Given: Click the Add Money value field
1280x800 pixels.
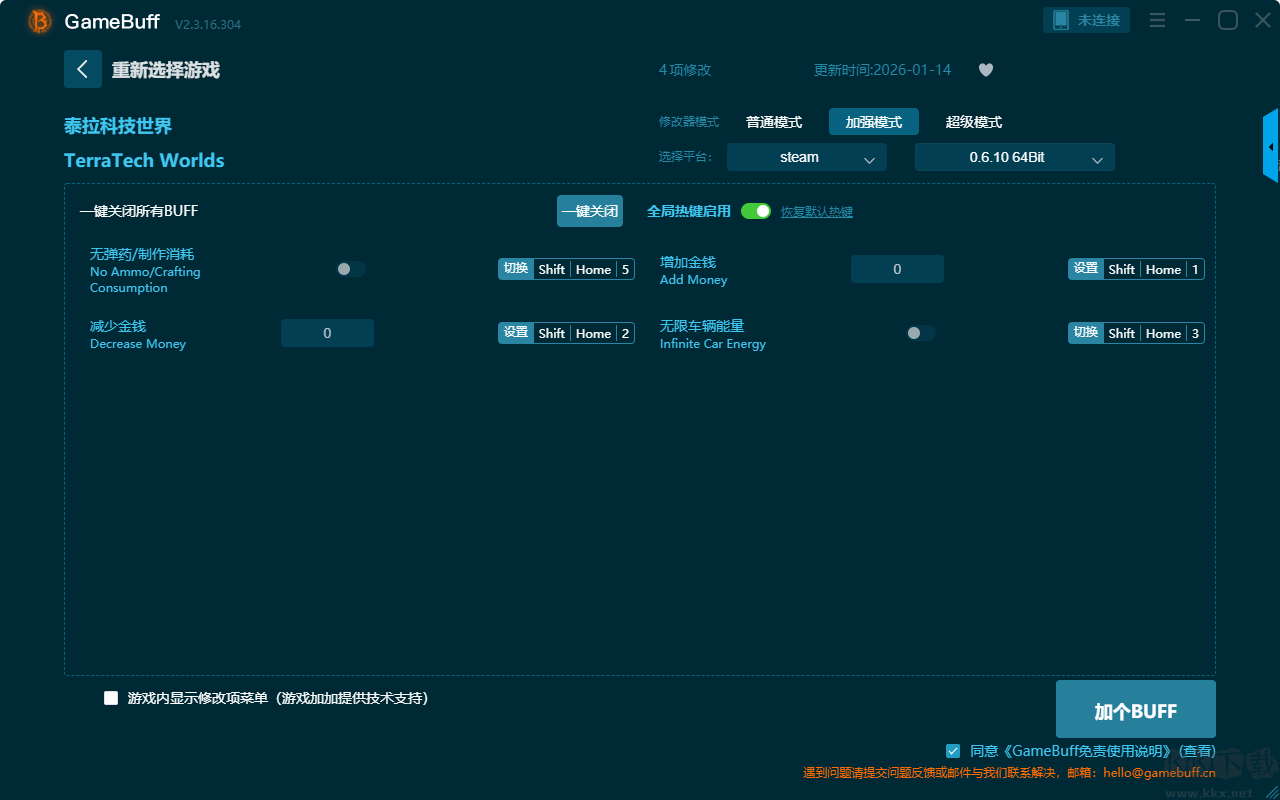Looking at the screenshot, I should coord(897,269).
